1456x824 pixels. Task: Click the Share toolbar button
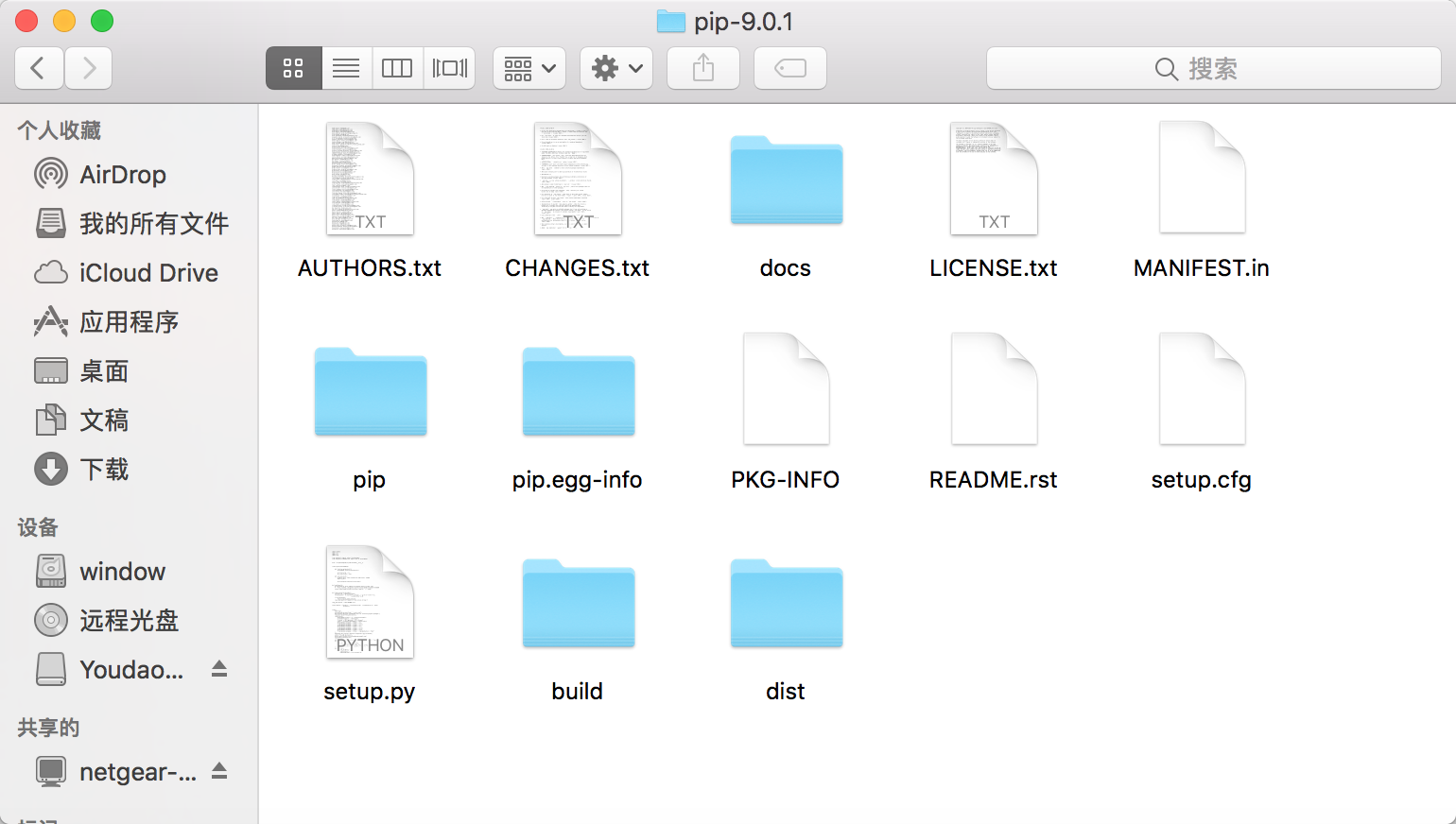coord(702,68)
